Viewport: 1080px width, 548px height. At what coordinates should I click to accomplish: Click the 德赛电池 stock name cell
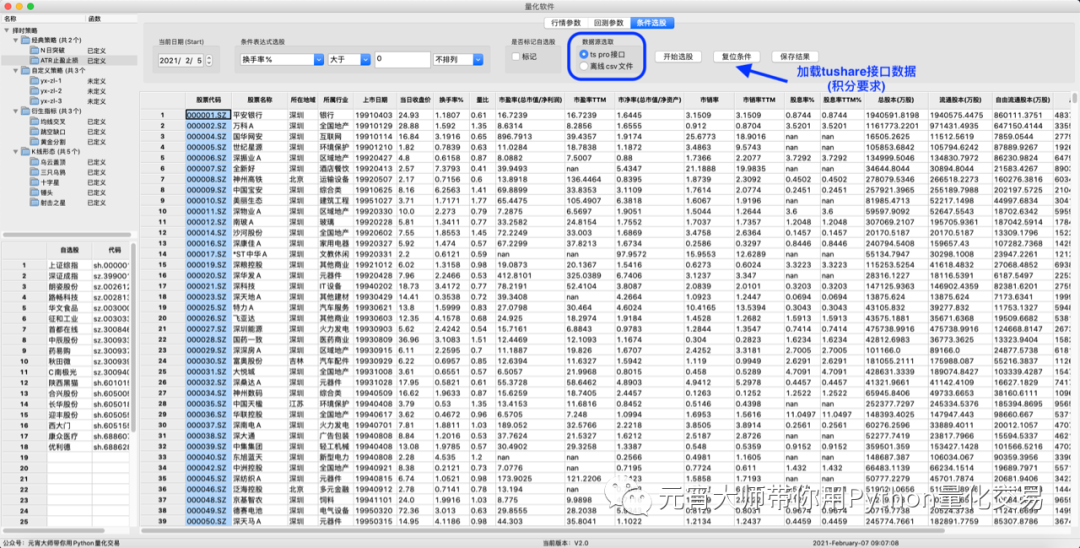click(x=260, y=511)
